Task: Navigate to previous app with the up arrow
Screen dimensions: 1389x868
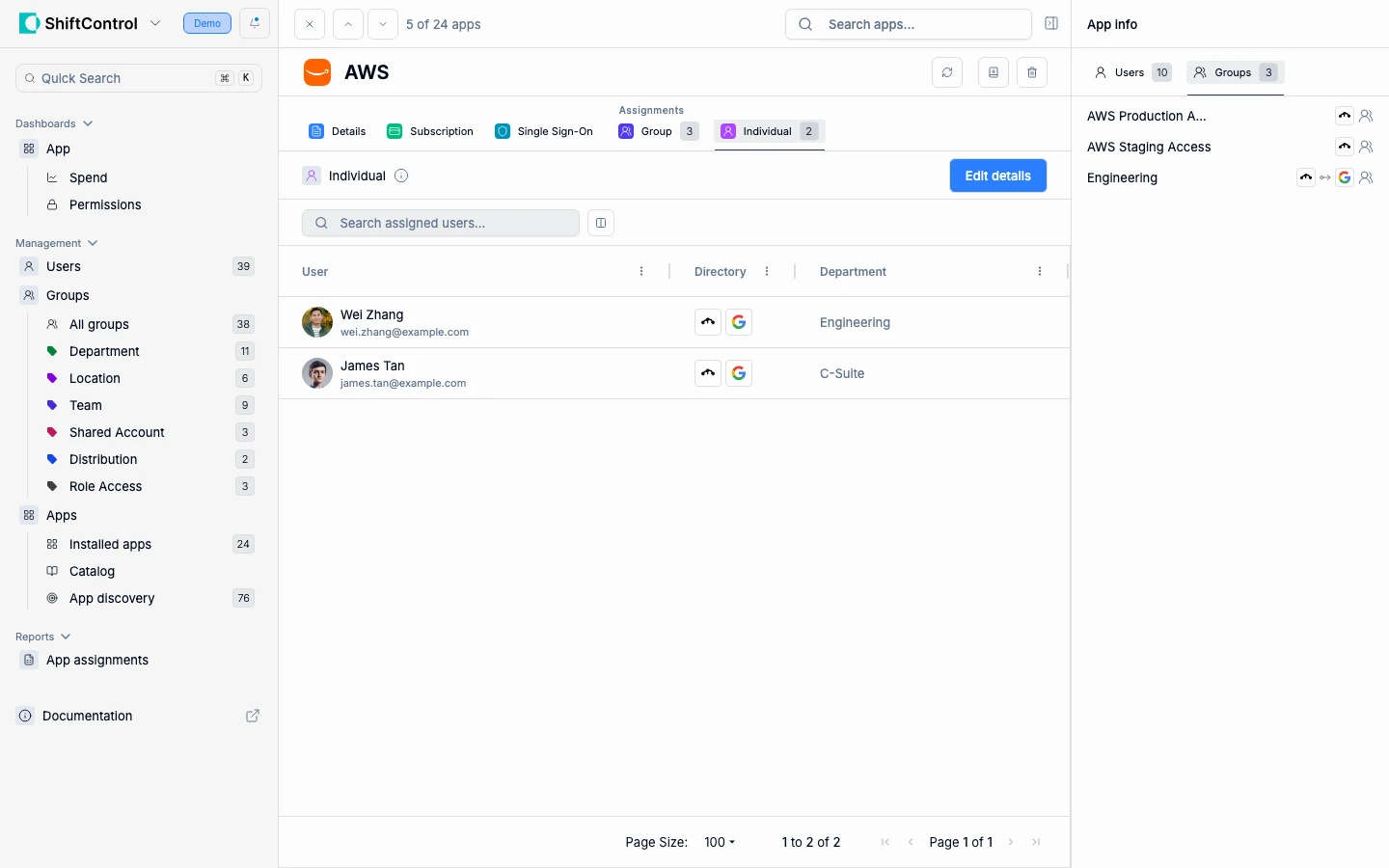Action: (x=347, y=24)
